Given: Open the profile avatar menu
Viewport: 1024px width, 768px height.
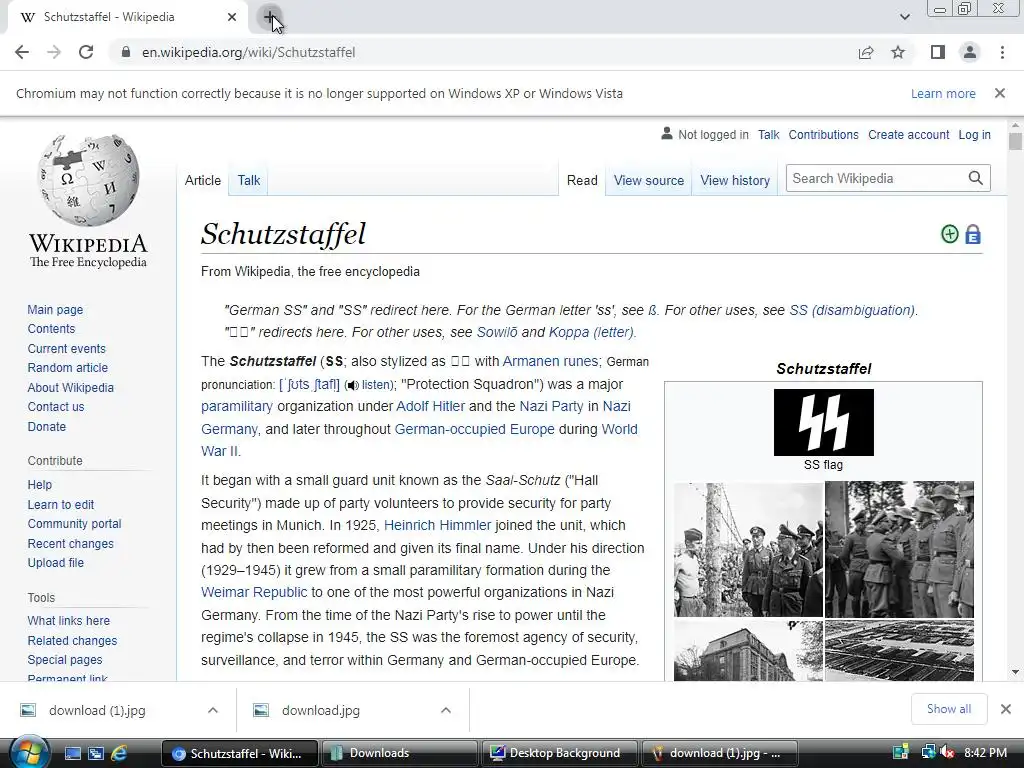Looking at the screenshot, I should (x=970, y=52).
